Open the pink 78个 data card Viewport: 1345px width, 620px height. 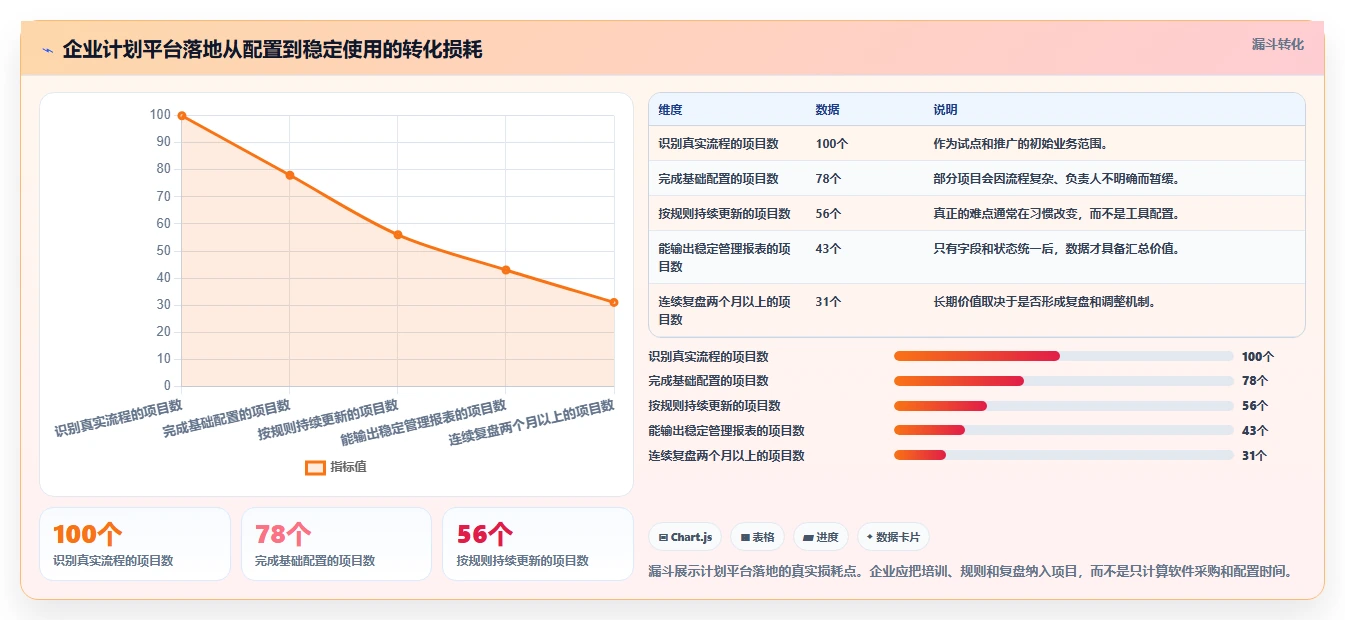(x=336, y=544)
